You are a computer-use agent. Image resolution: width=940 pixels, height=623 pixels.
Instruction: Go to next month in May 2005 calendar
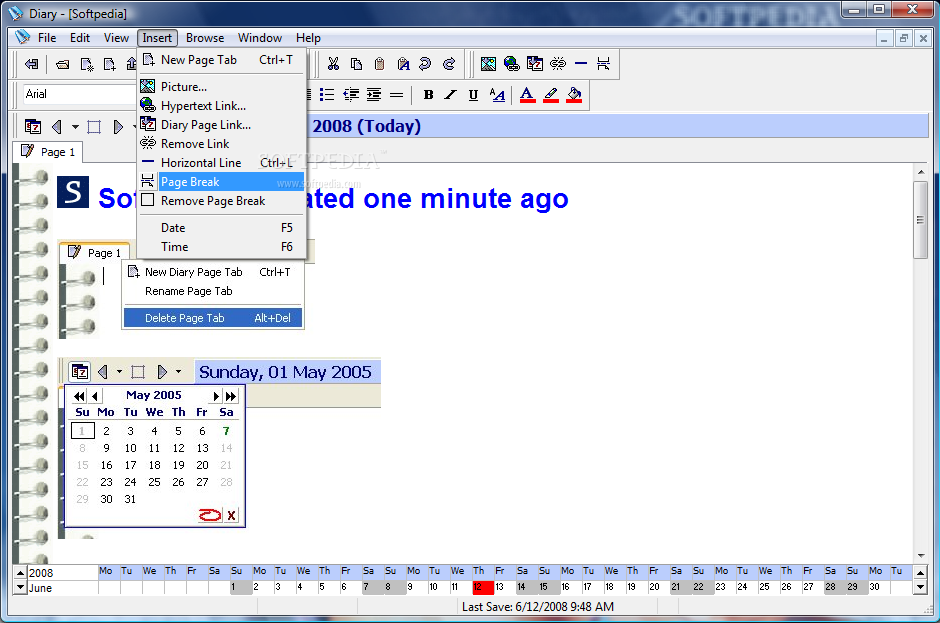(216, 396)
